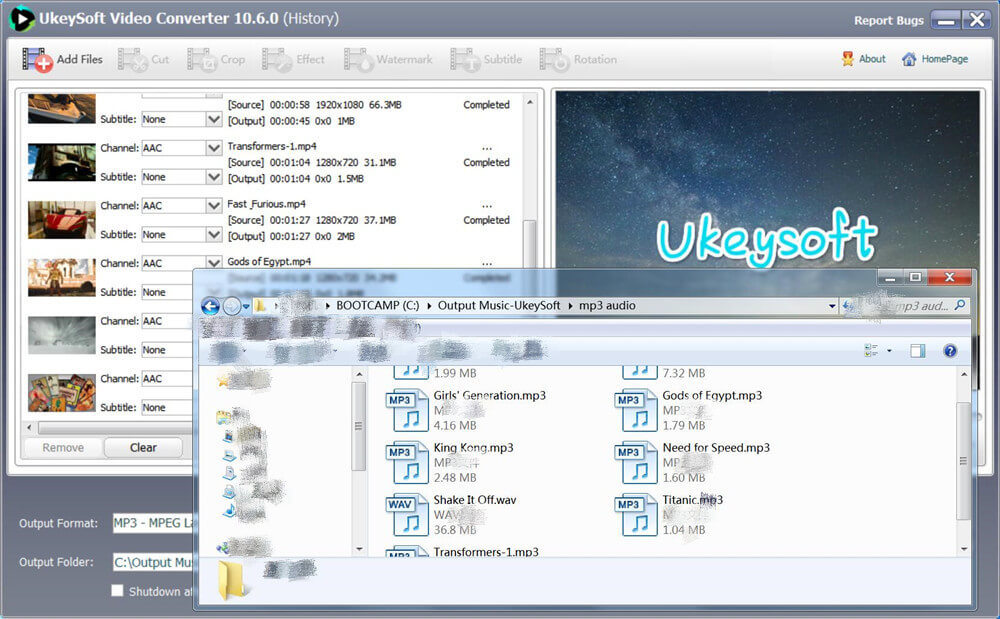Select Transformers-1.mp4 thumbnail
The image size is (1000, 619).
pos(62,162)
